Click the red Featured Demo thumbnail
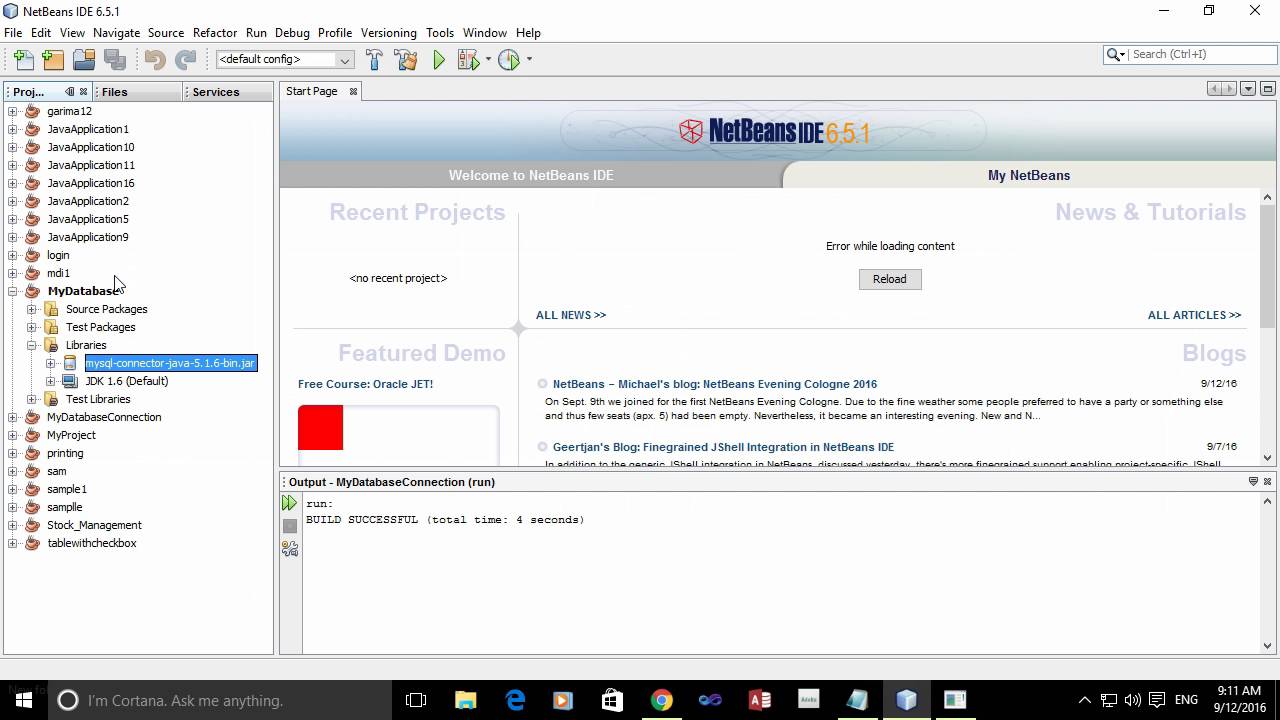 pos(320,427)
